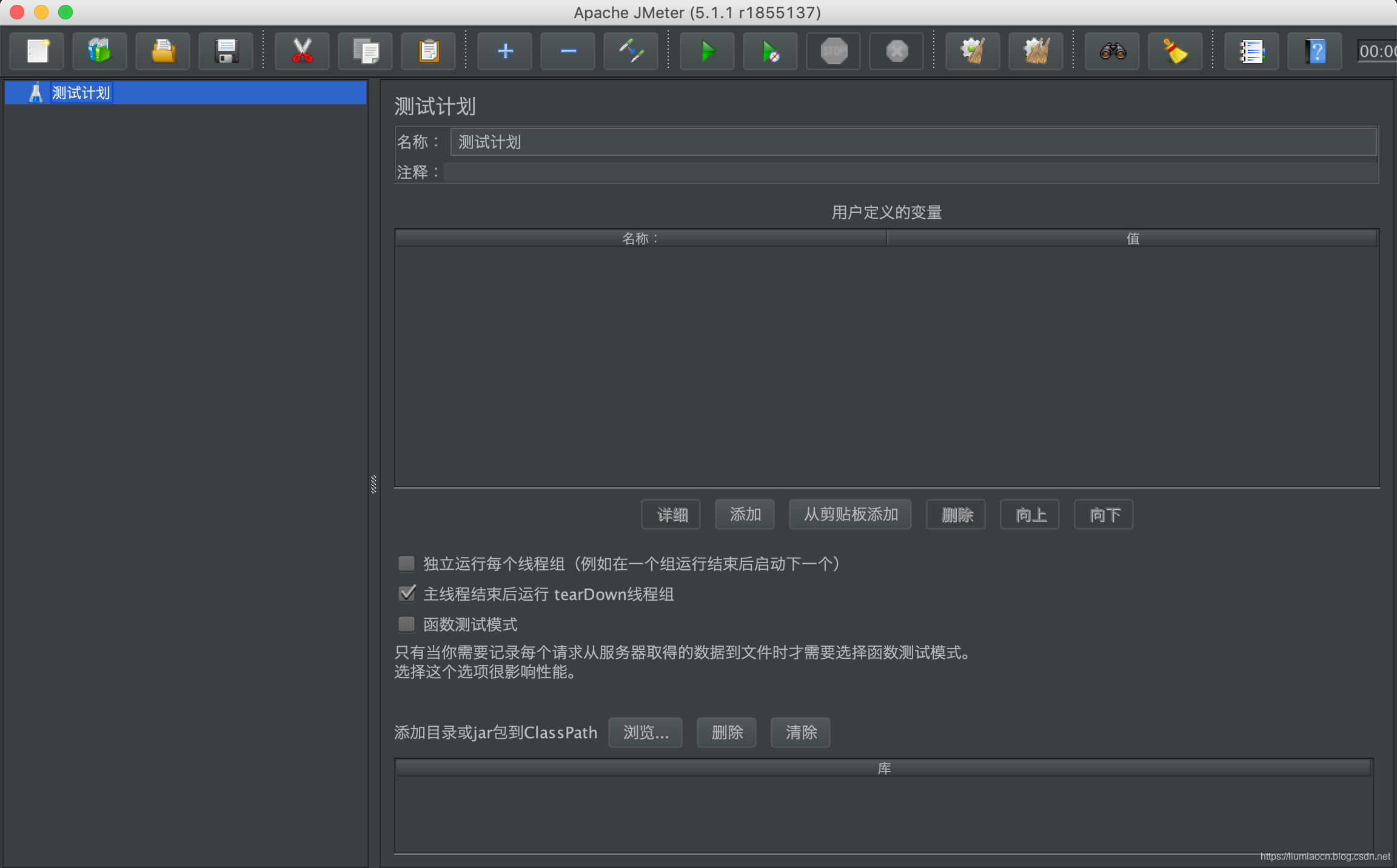Start the test with green play icon
Image resolution: width=1397 pixels, height=868 pixels.
tap(707, 51)
